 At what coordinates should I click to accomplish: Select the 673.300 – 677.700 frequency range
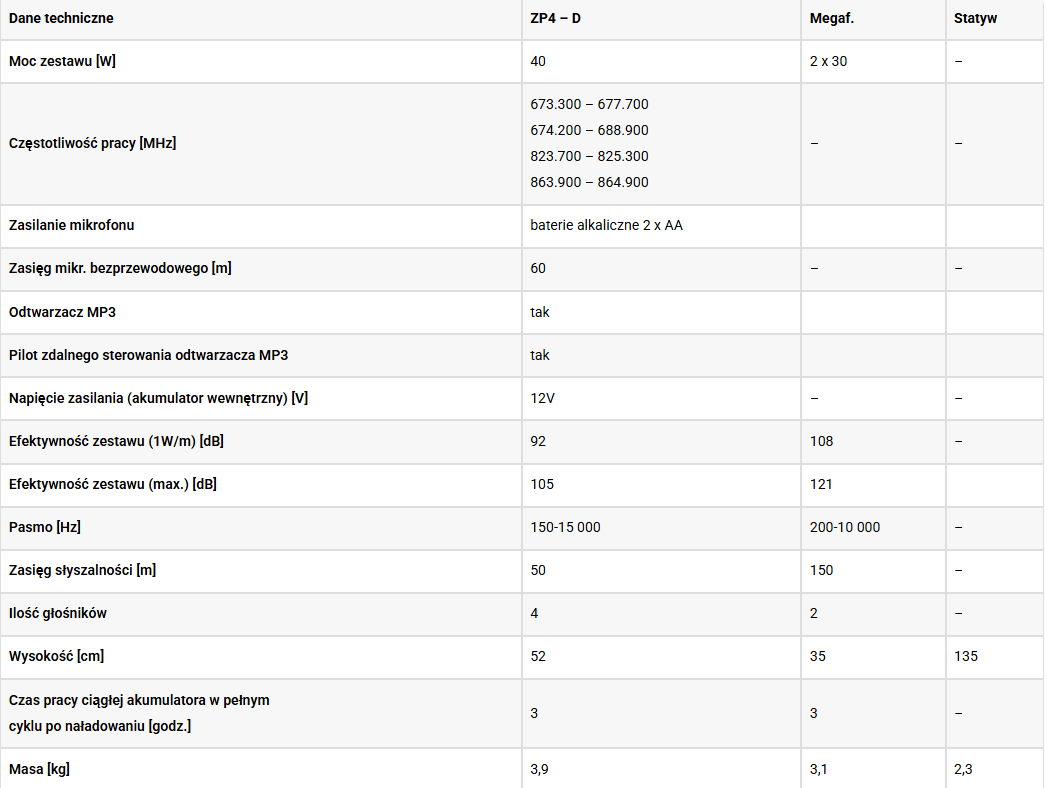[x=589, y=105]
